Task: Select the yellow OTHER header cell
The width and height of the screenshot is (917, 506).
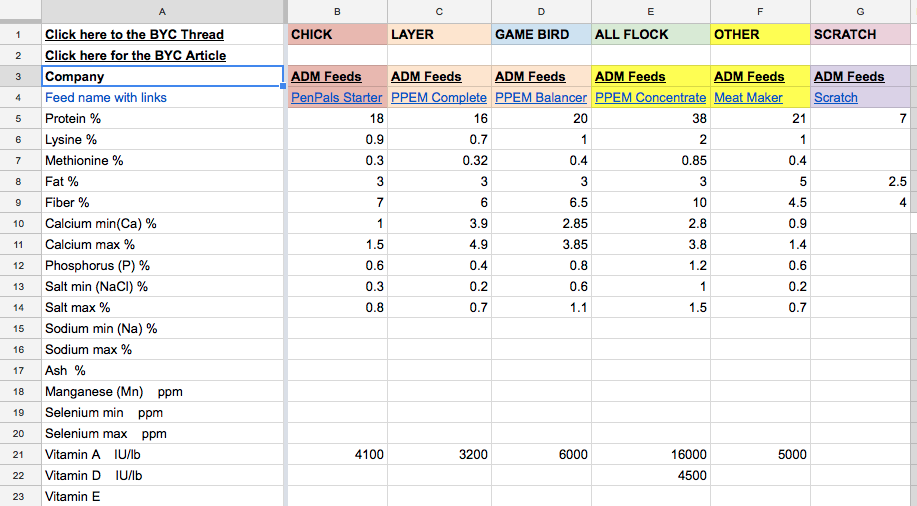Action: (x=759, y=34)
